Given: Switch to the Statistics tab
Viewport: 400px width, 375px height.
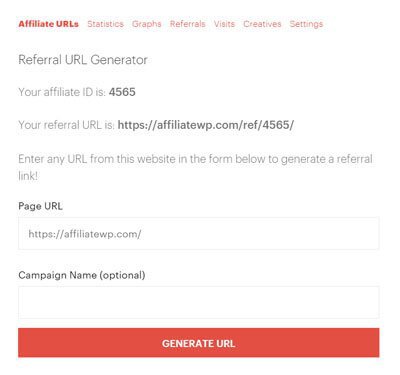Looking at the screenshot, I should 105,24.
